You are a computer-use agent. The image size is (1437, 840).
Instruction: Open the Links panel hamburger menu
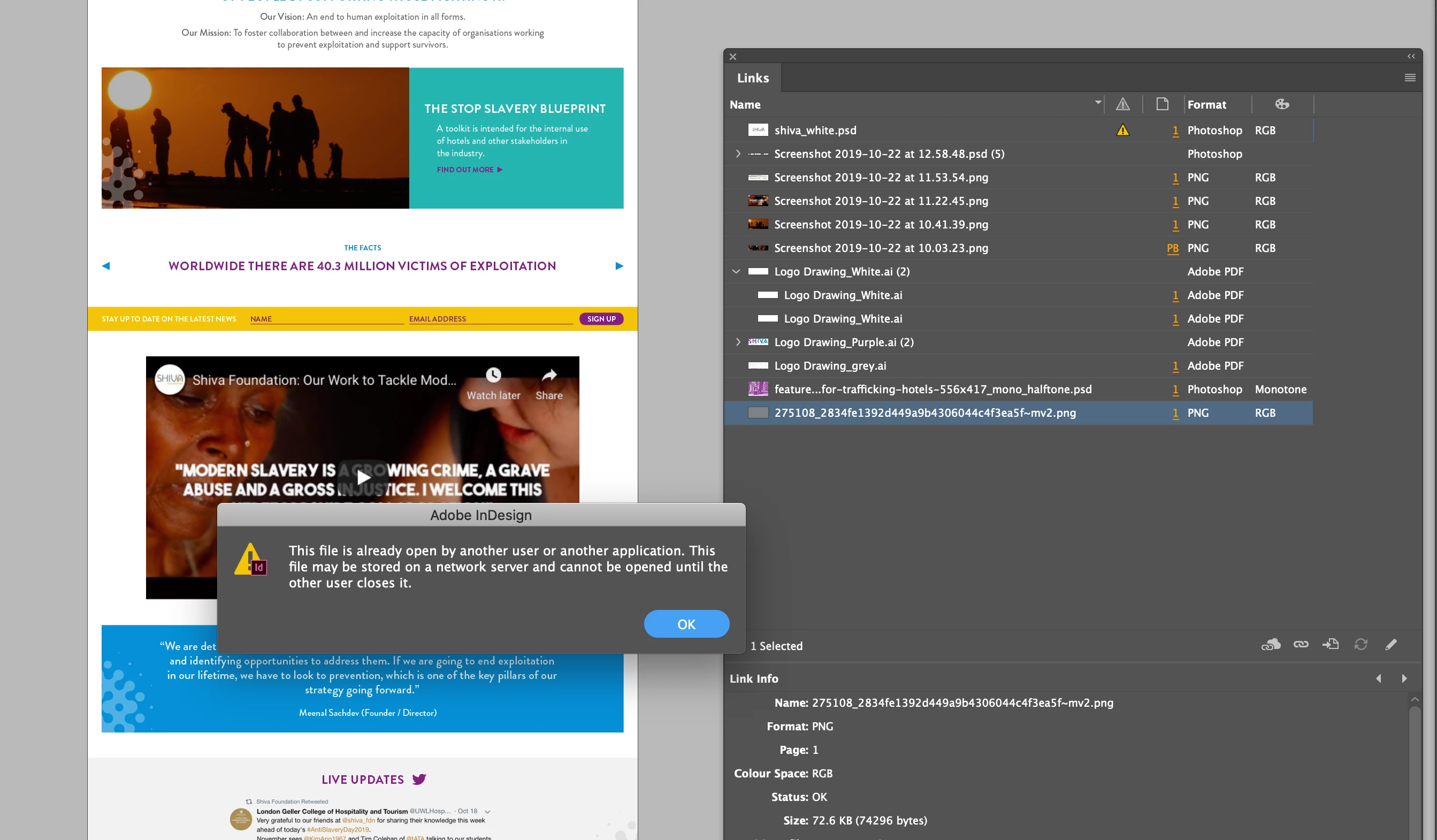point(1410,78)
